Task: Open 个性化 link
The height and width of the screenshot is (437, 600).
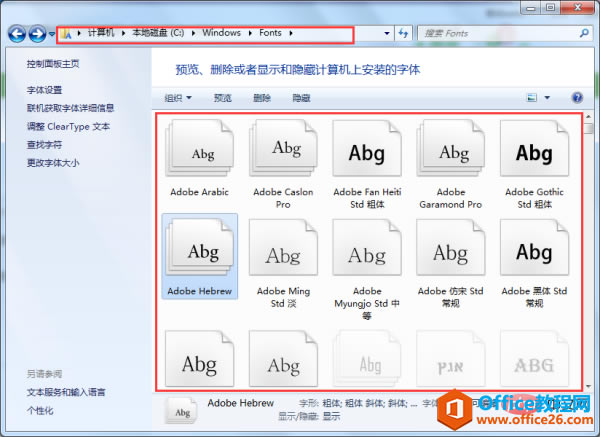Action: click(40, 411)
